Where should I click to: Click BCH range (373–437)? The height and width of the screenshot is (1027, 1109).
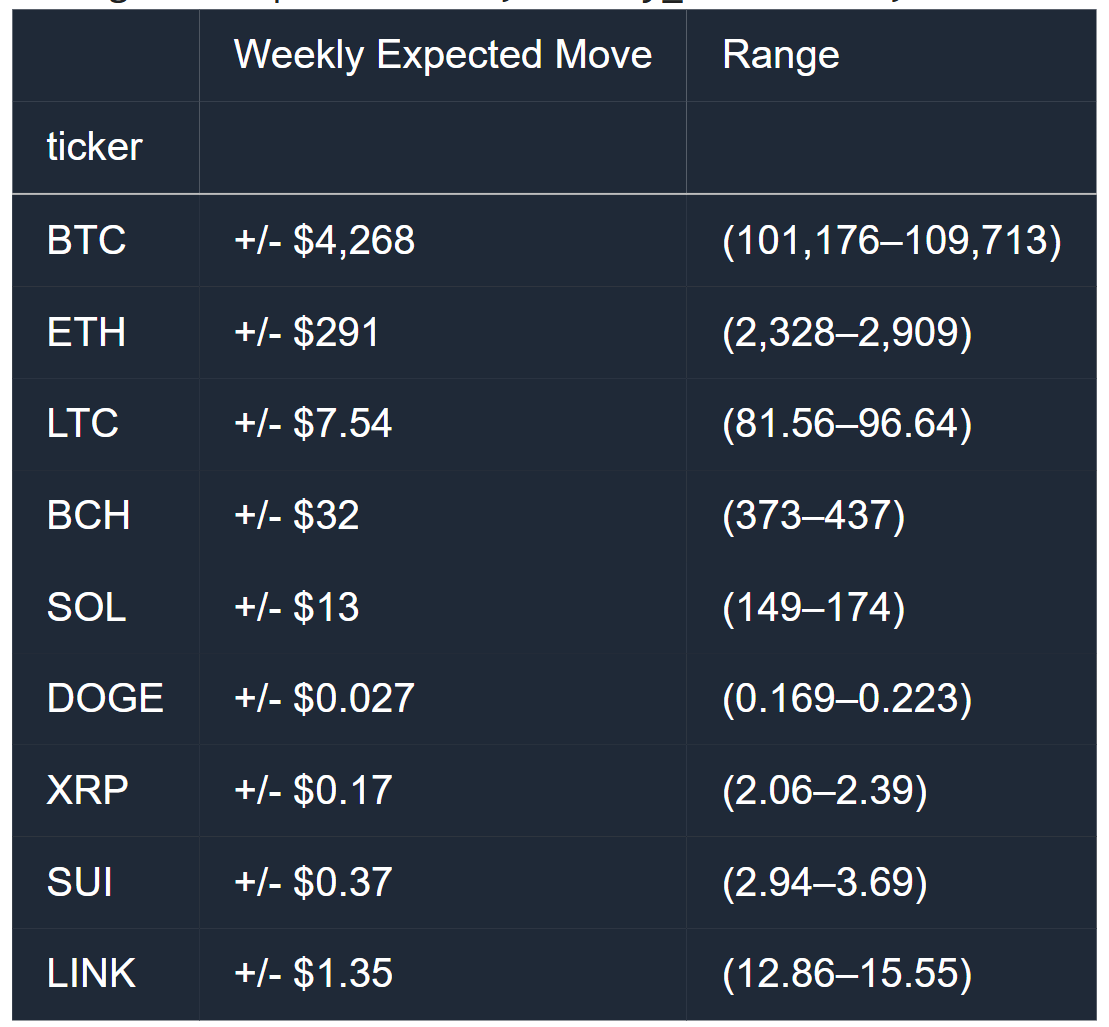tap(813, 516)
